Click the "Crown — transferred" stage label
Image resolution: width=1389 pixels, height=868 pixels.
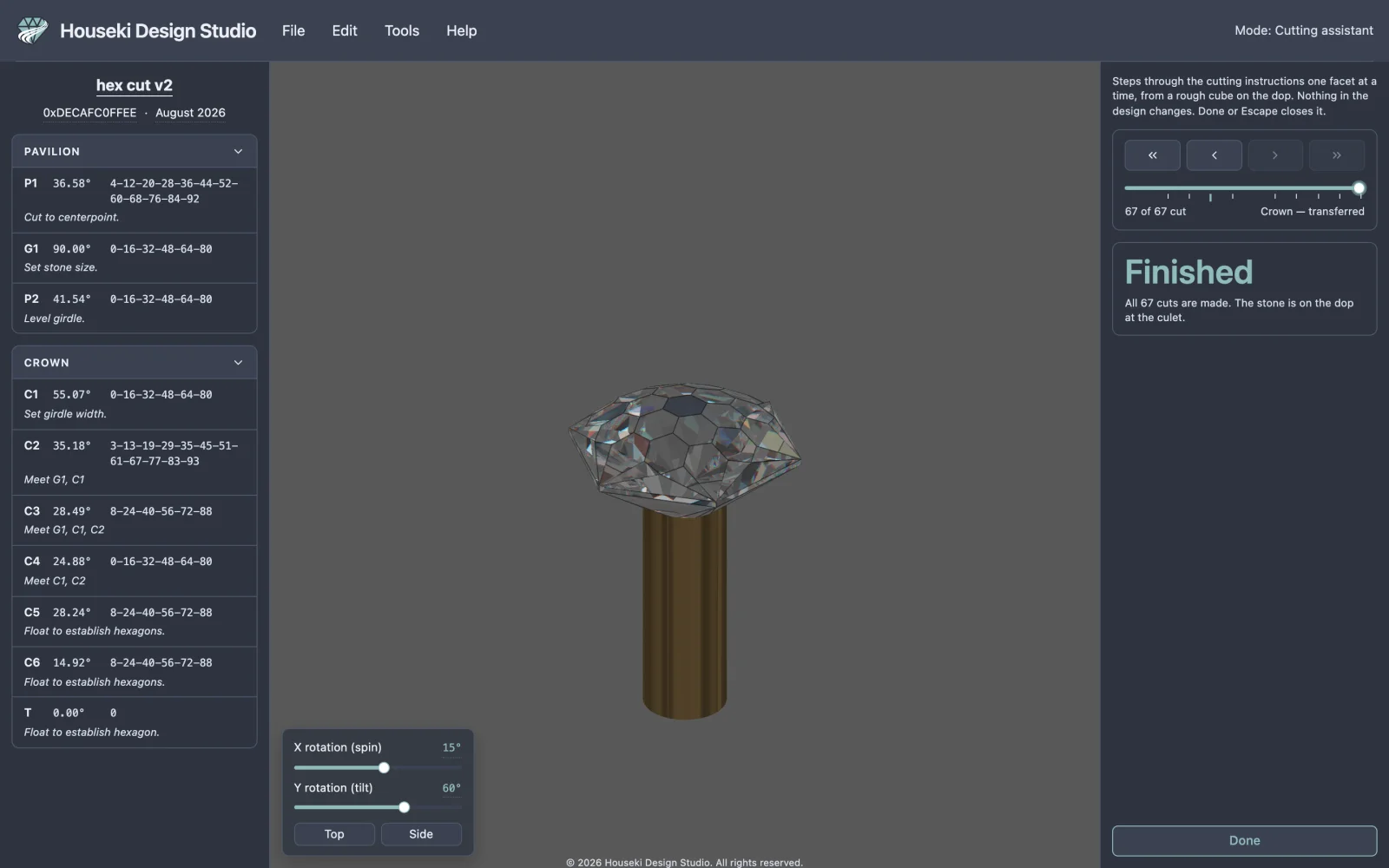click(x=1313, y=212)
